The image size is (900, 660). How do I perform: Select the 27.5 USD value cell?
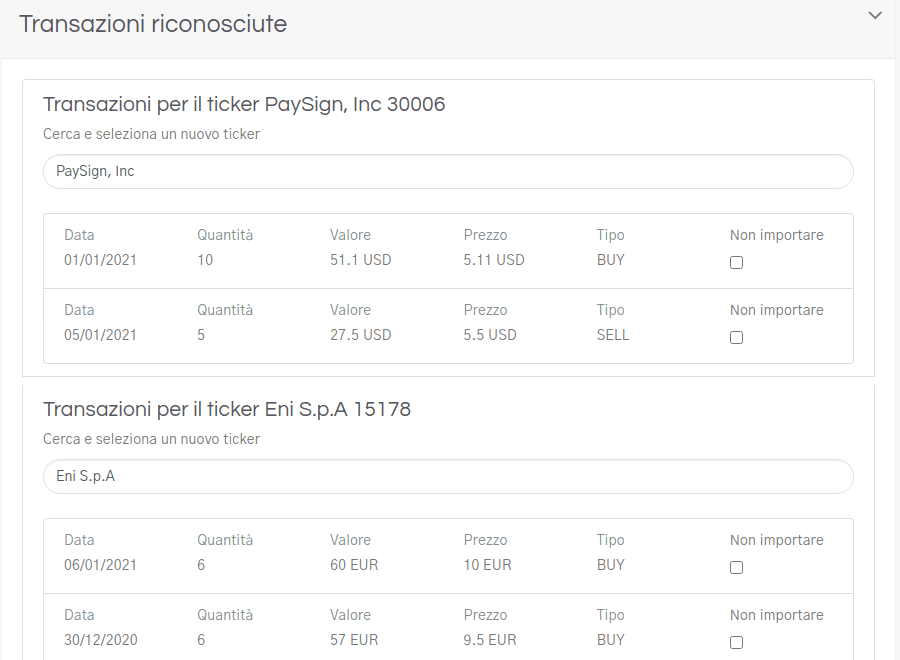pos(361,335)
